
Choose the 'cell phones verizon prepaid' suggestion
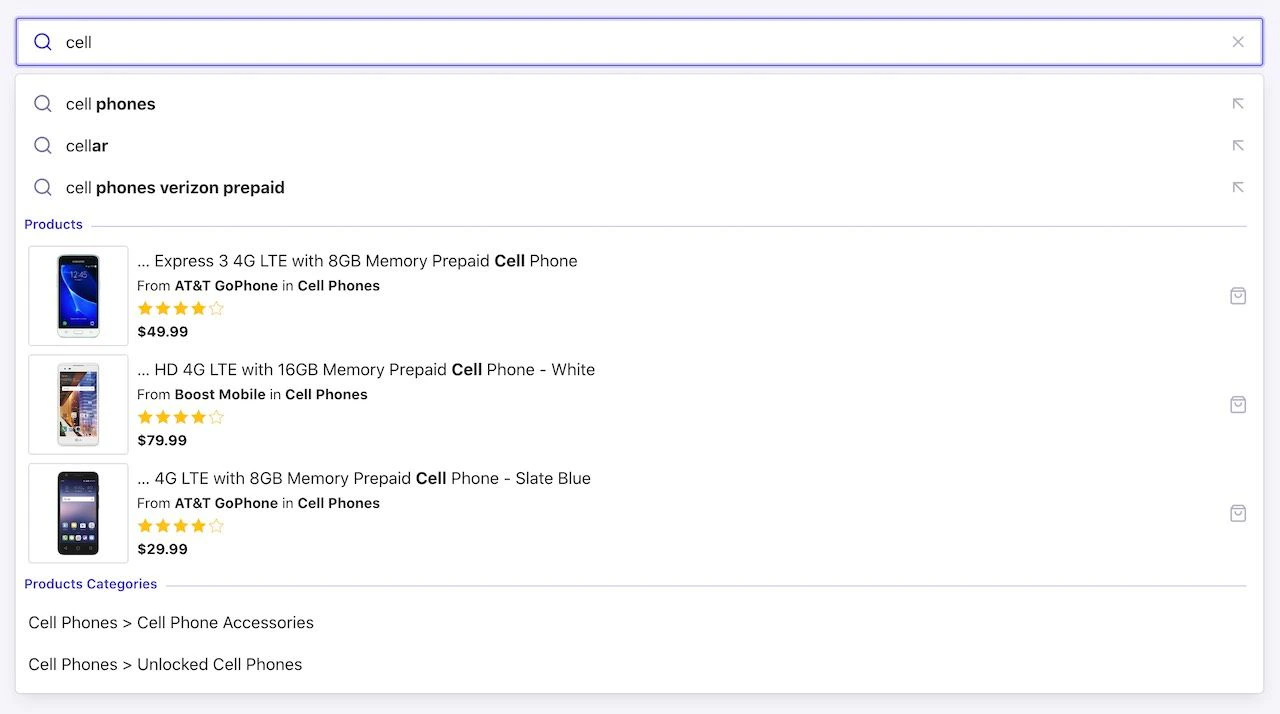click(174, 188)
